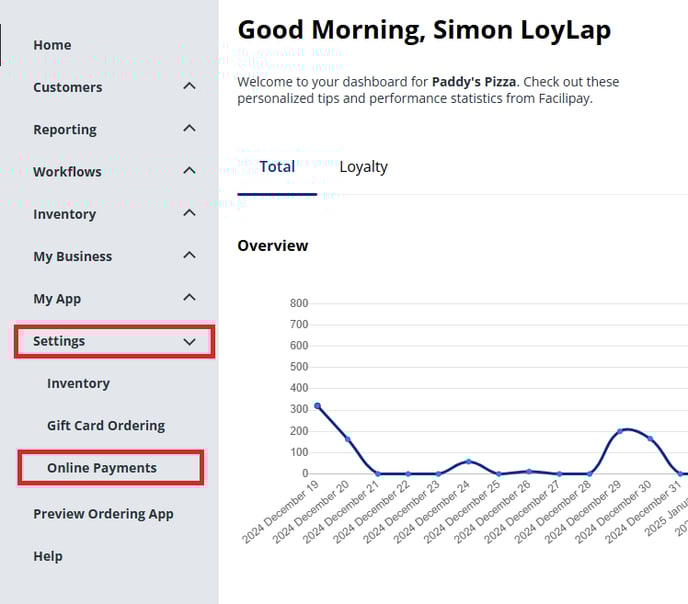The height and width of the screenshot is (604, 688).
Task: Click the December 24 chart data point
Action: [x=469, y=461]
